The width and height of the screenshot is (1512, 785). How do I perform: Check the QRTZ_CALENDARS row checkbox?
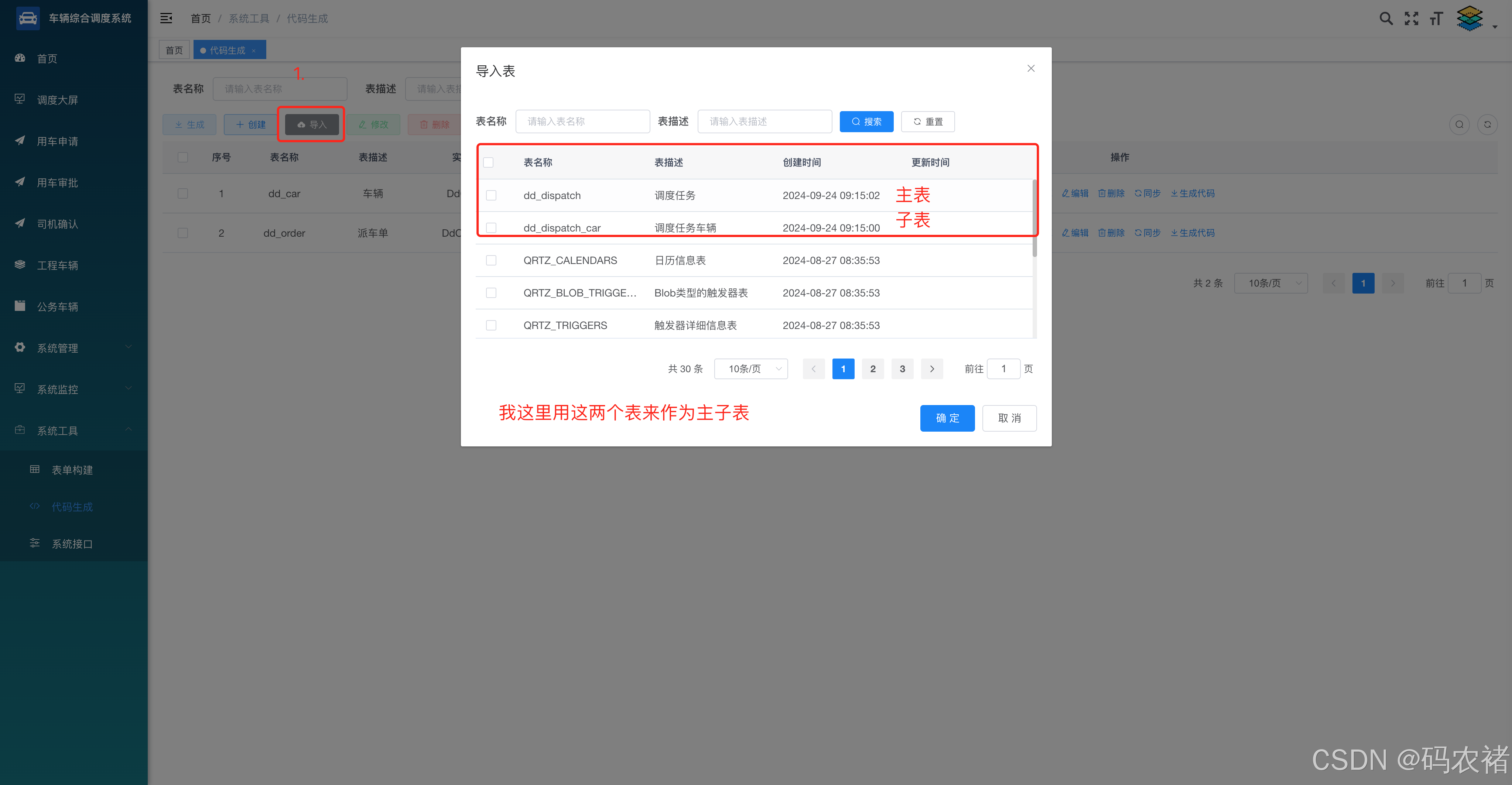click(491, 260)
